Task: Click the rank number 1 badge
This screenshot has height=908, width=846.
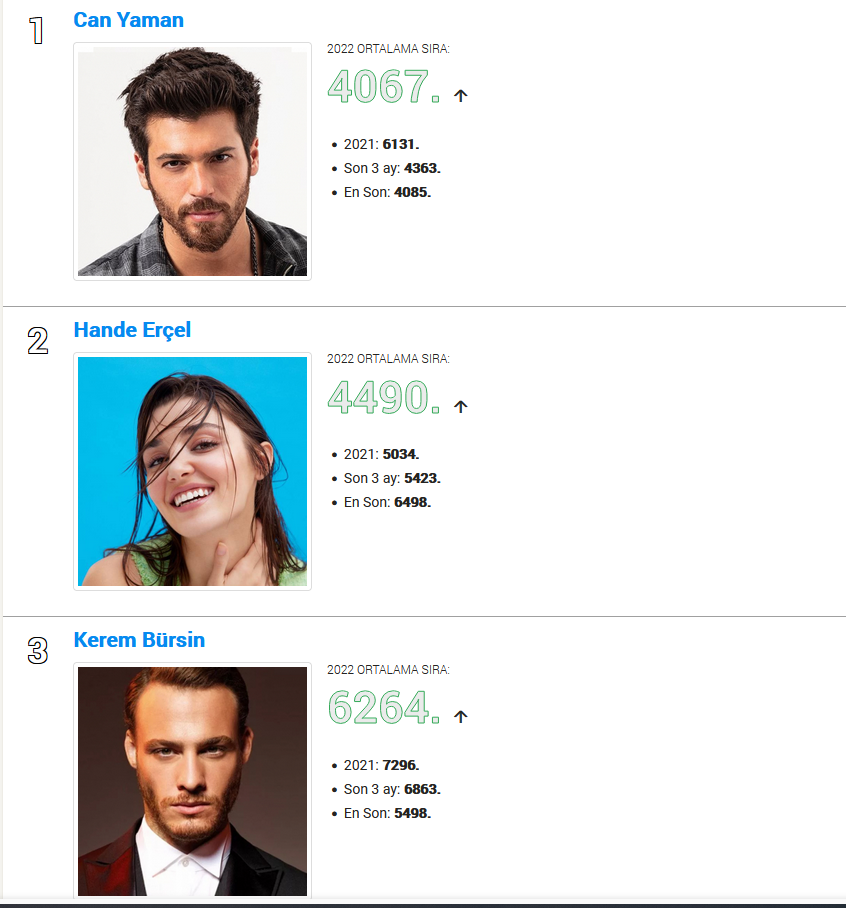Action: click(x=36, y=31)
